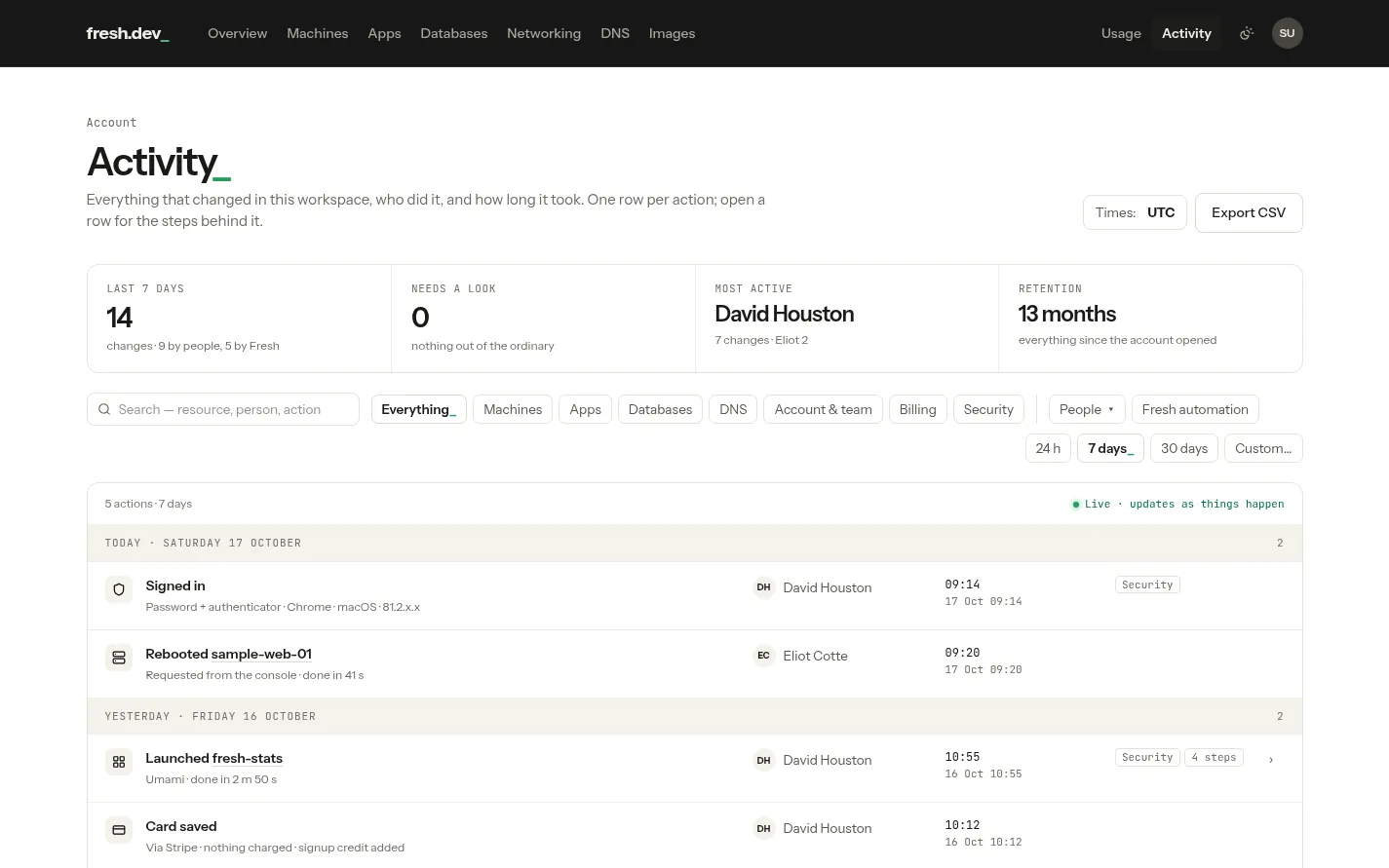Export the activity log as CSV
1389x868 pixels.
(x=1249, y=212)
